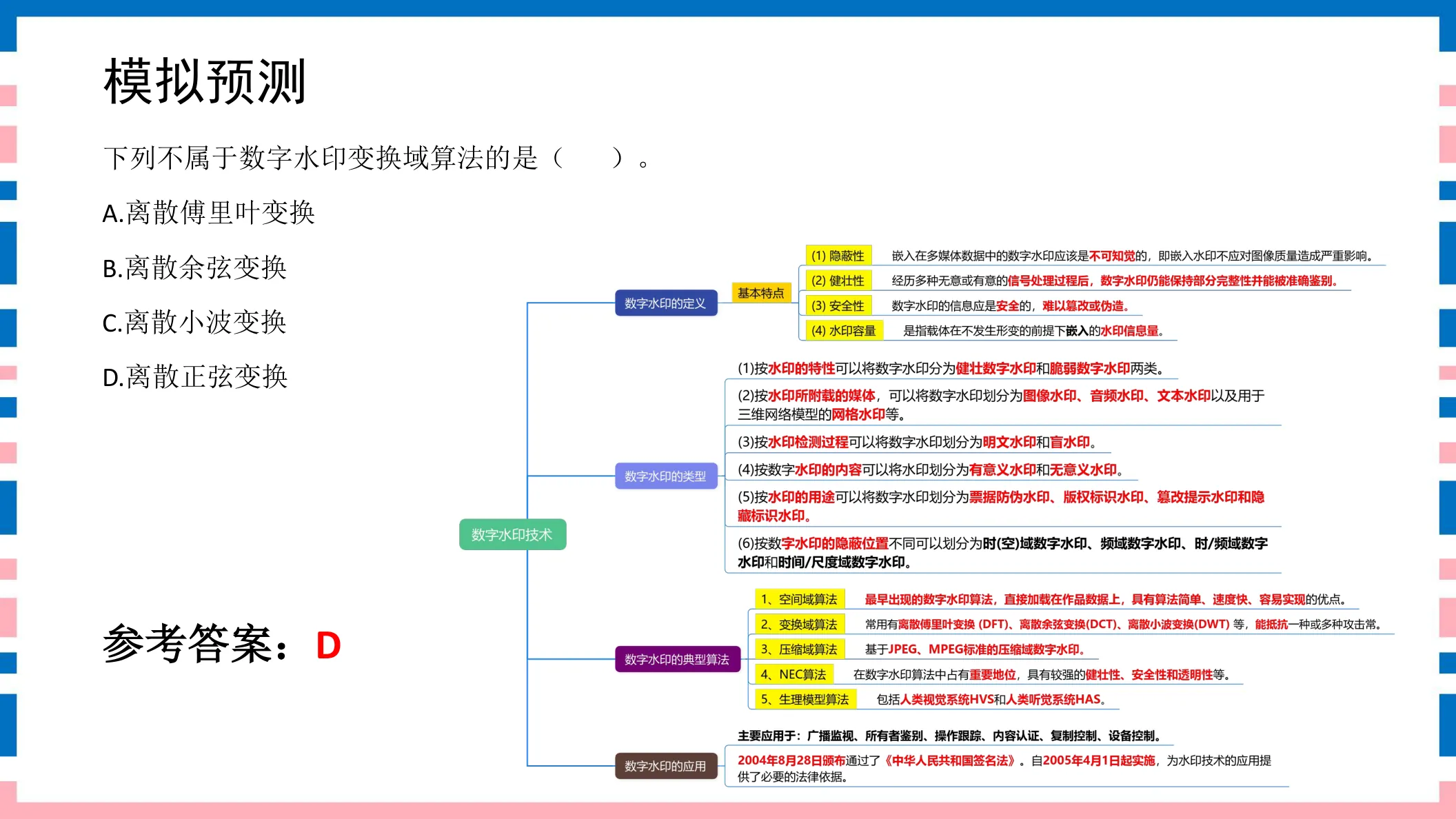This screenshot has width=1456, height=819.
Task: Click the text 基于JPEG、MPEG标准的压缩域数字水印
Action: [976, 649]
